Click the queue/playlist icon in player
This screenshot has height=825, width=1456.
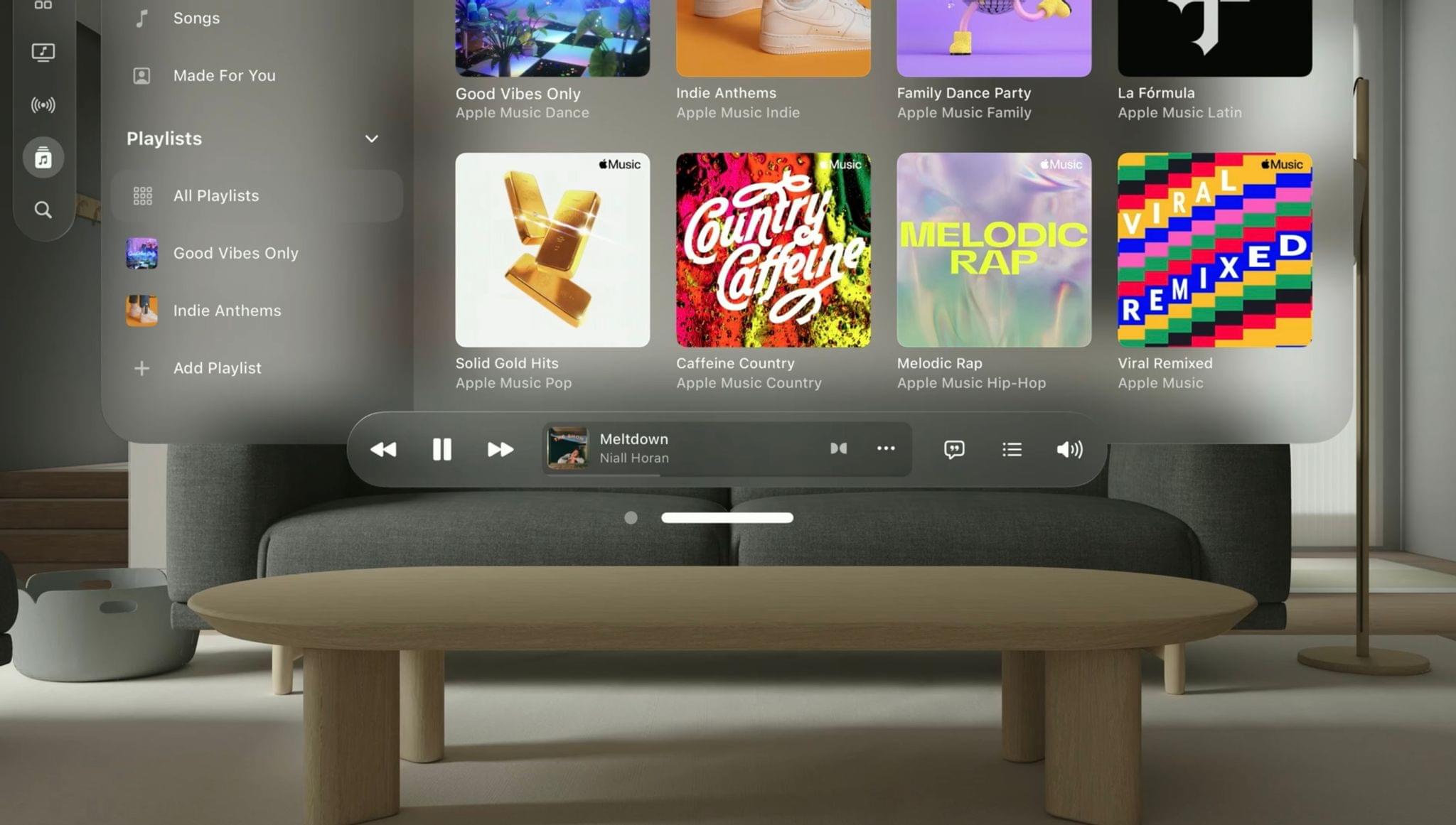[1013, 448]
